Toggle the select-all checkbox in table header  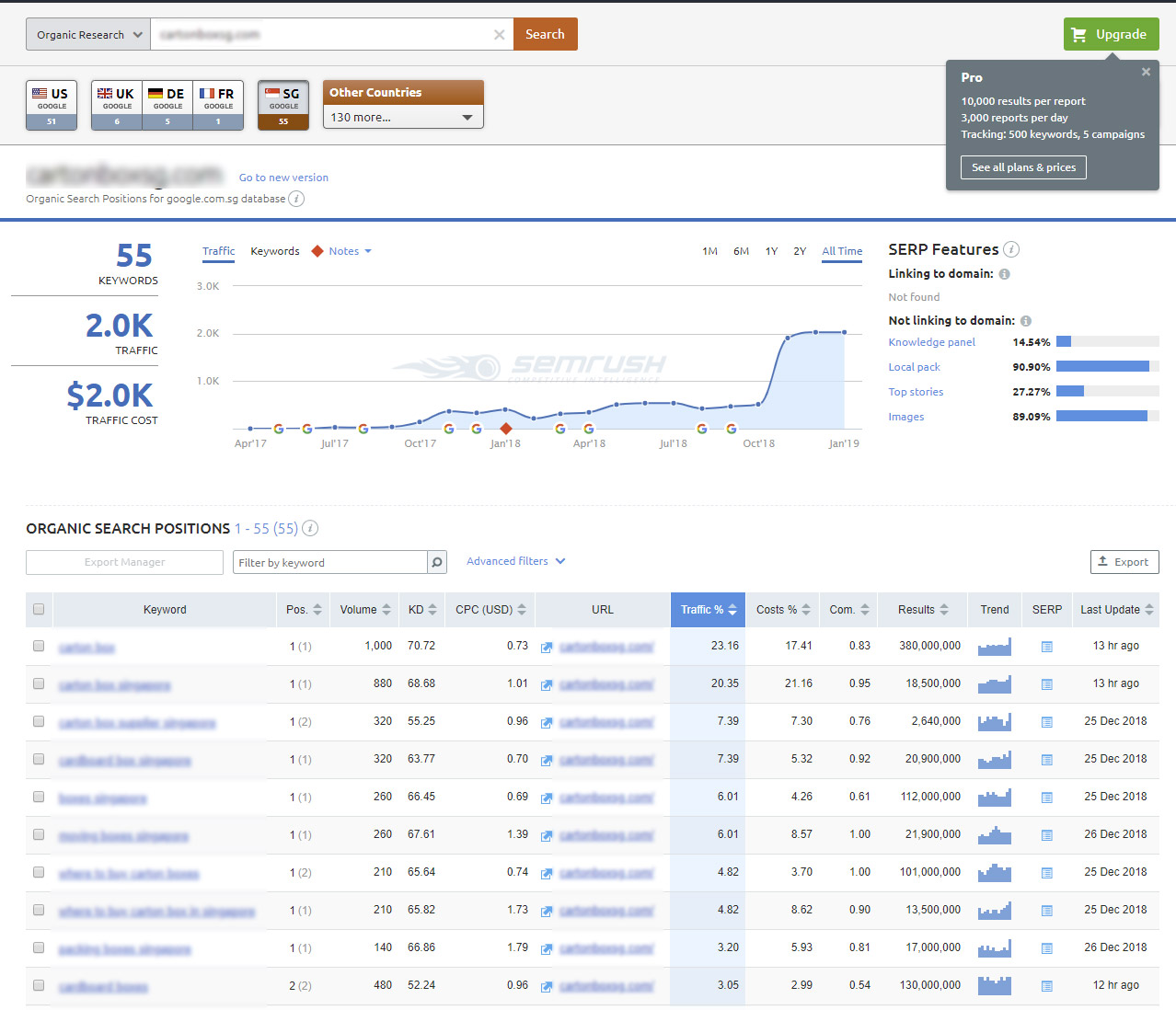39,609
